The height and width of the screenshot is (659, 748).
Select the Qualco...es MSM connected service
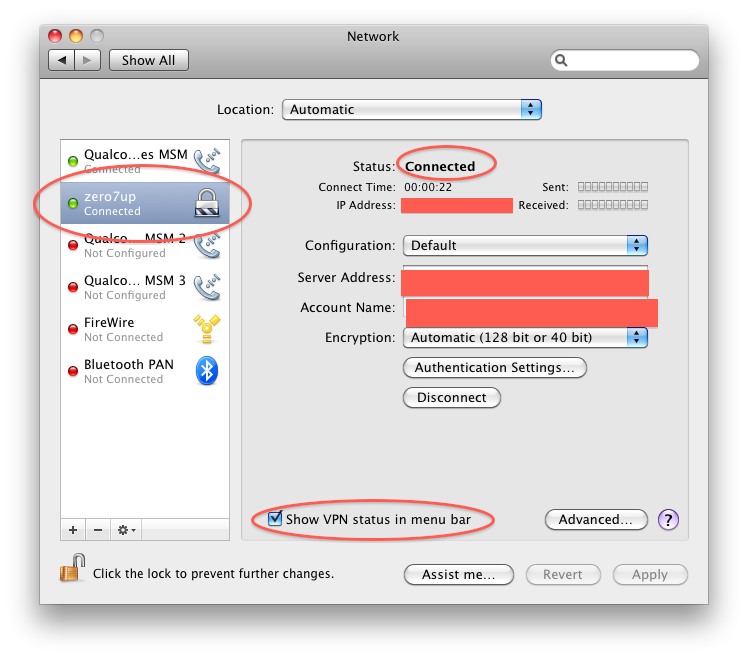click(145, 161)
